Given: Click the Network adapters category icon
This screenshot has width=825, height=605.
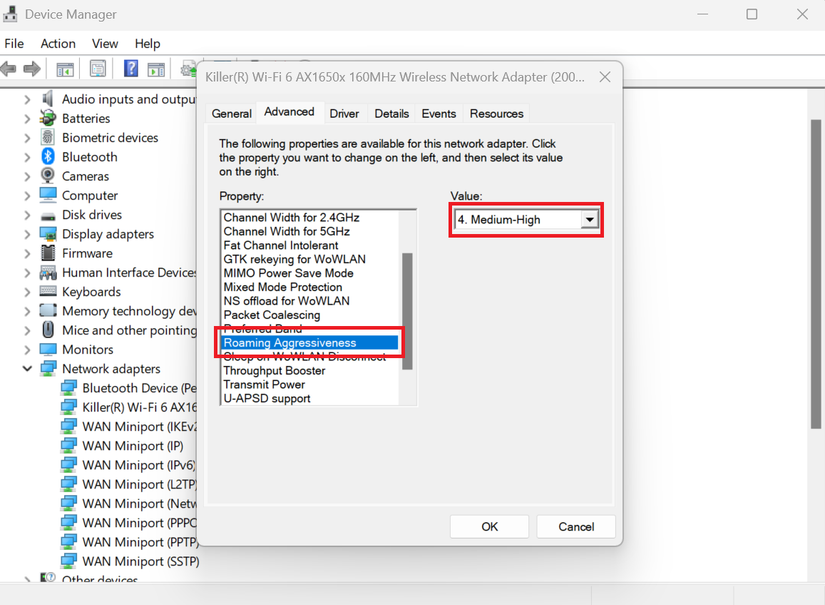Looking at the screenshot, I should 47,368.
